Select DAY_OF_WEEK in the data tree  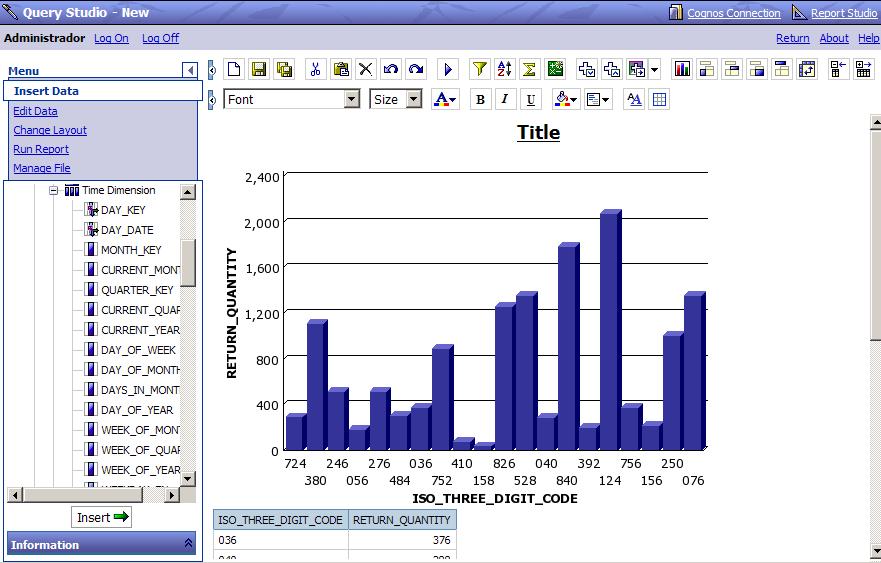click(138, 350)
